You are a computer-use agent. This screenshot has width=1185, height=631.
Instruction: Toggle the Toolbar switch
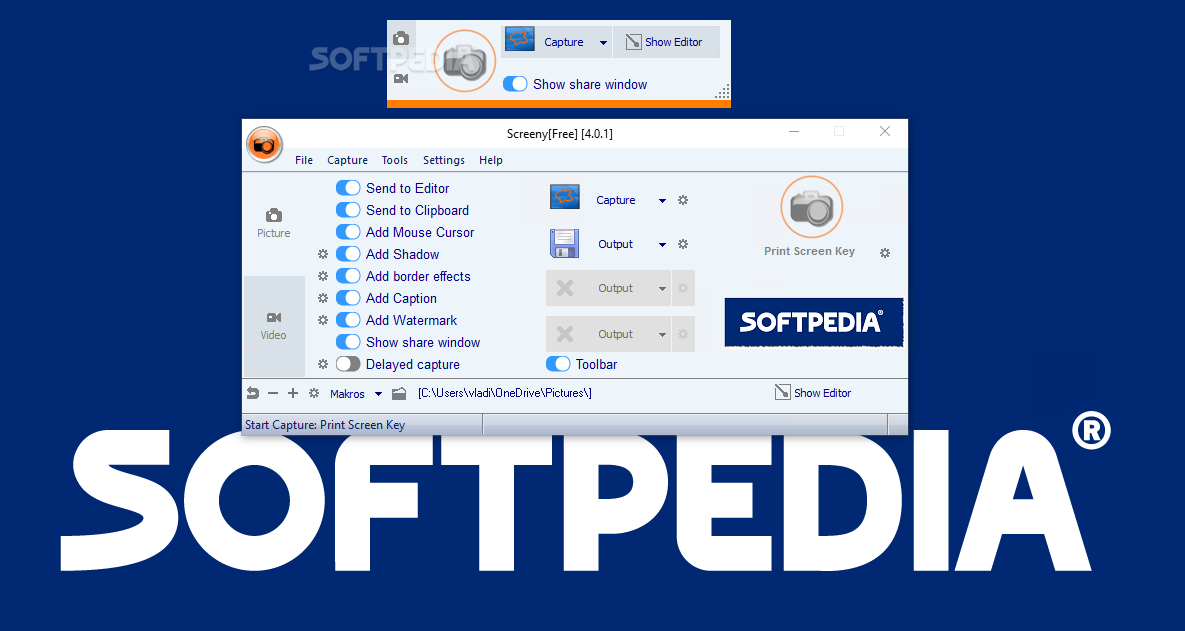coord(558,363)
